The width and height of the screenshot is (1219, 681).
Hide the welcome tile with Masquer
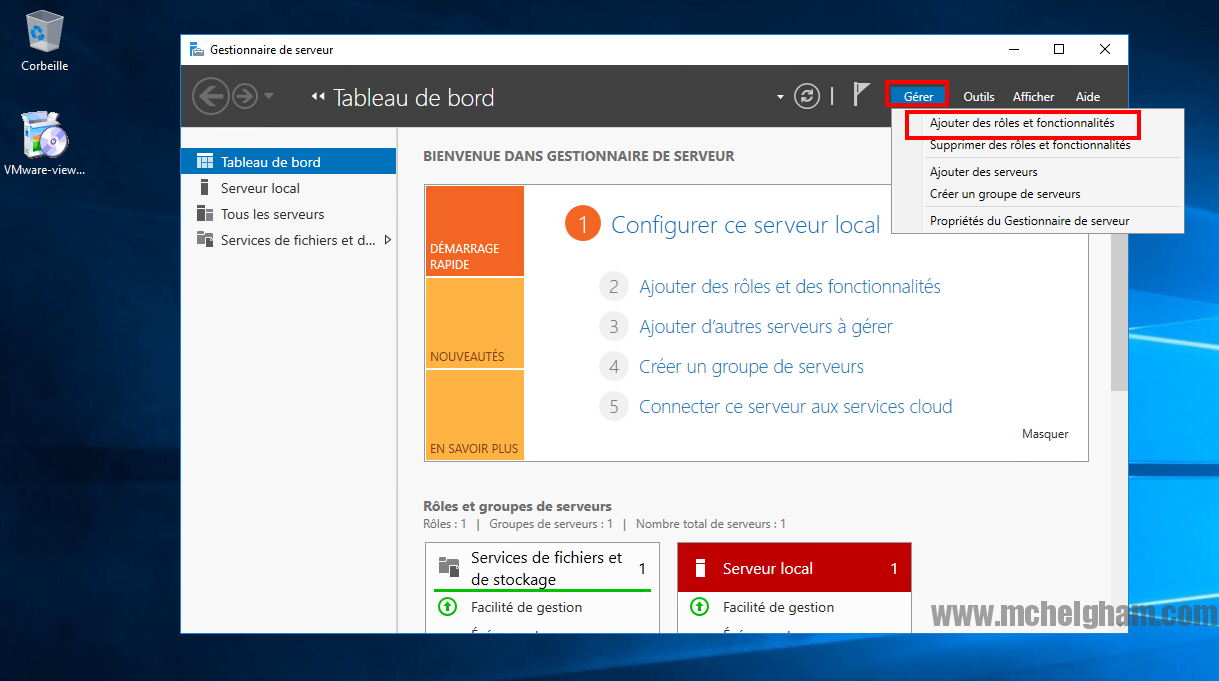click(1045, 434)
